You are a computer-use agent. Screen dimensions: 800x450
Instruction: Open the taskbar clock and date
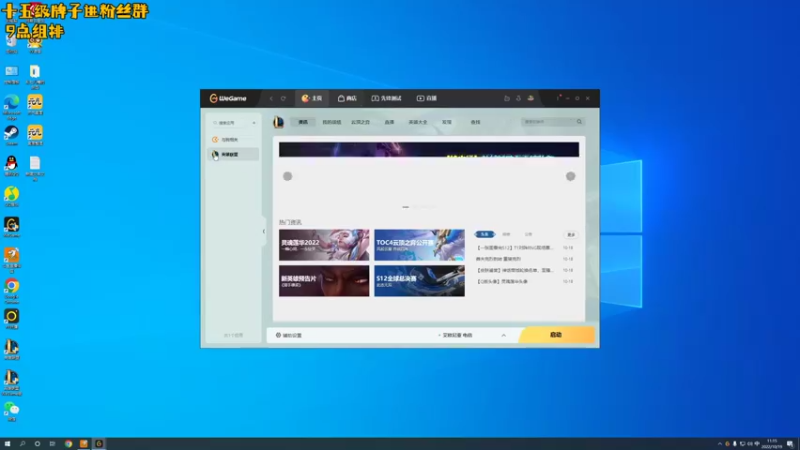click(x=772, y=444)
